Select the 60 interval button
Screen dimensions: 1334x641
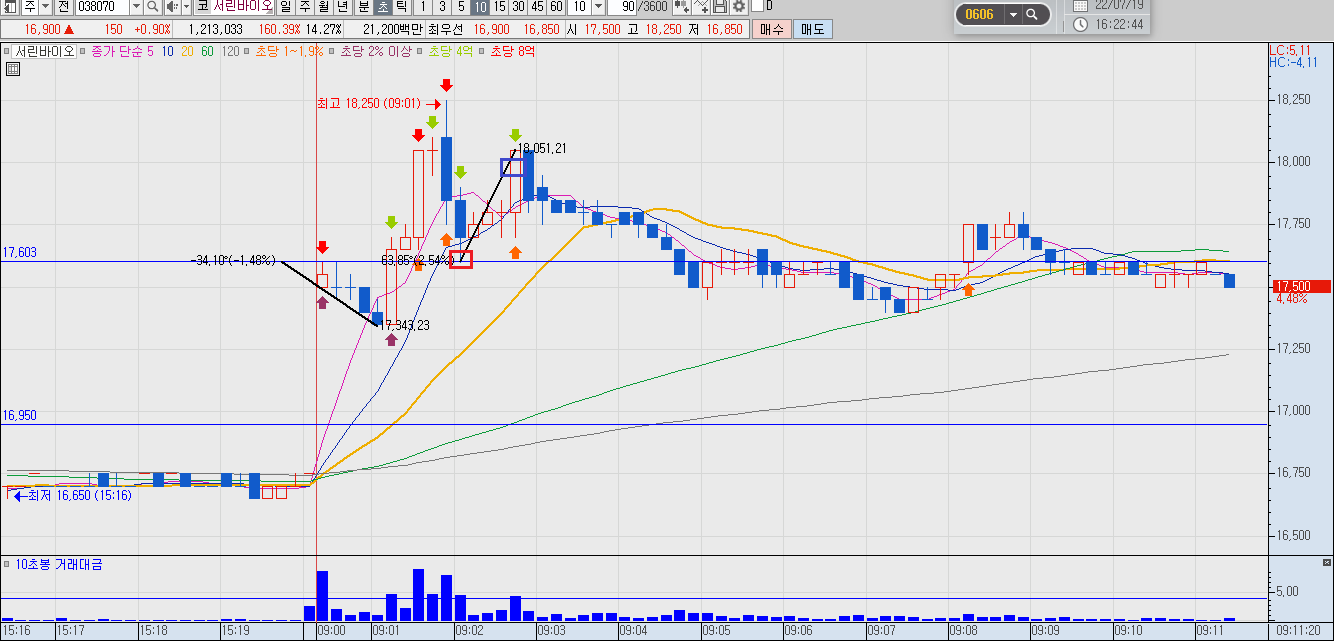click(556, 7)
